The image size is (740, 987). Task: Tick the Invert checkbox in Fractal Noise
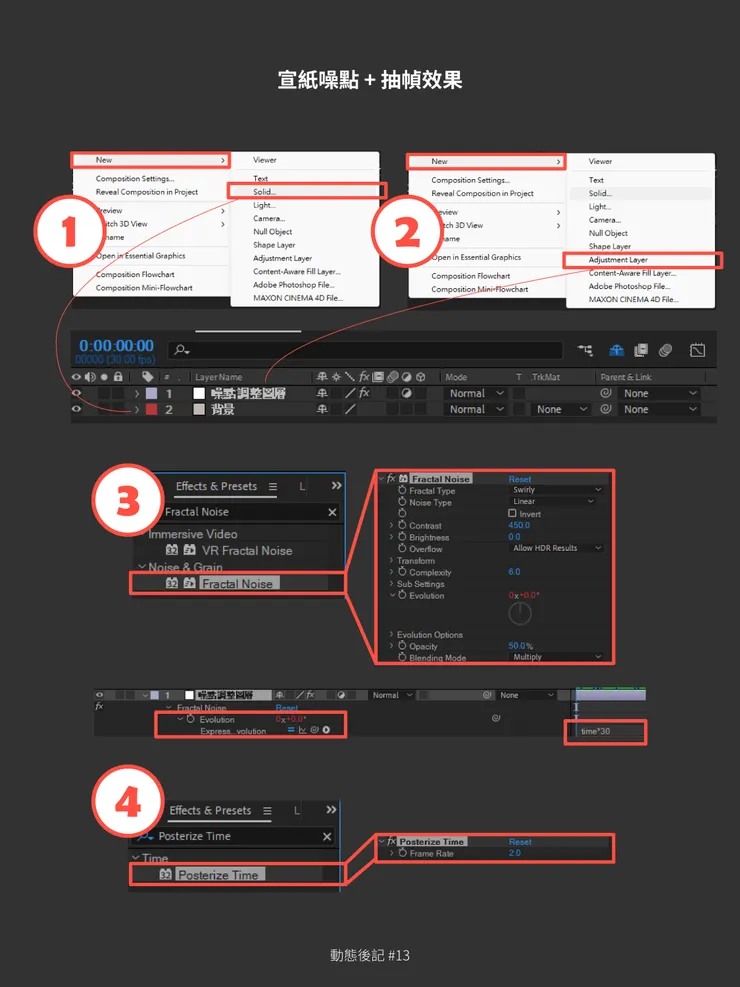512,514
